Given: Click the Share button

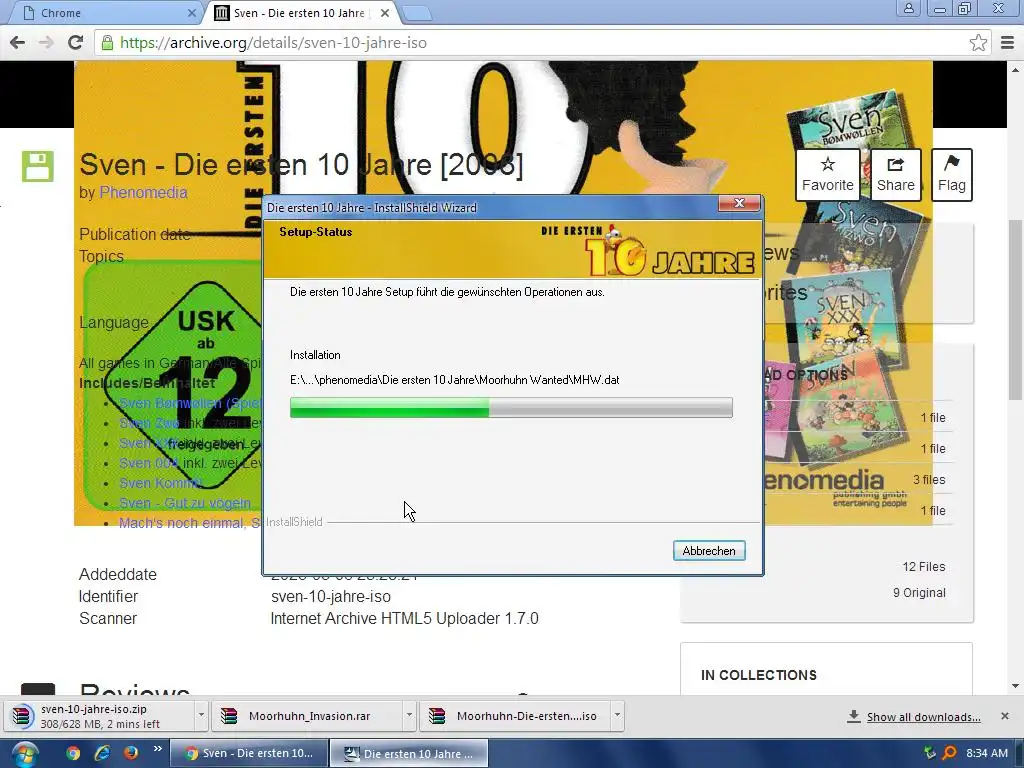Looking at the screenshot, I should 895,174.
